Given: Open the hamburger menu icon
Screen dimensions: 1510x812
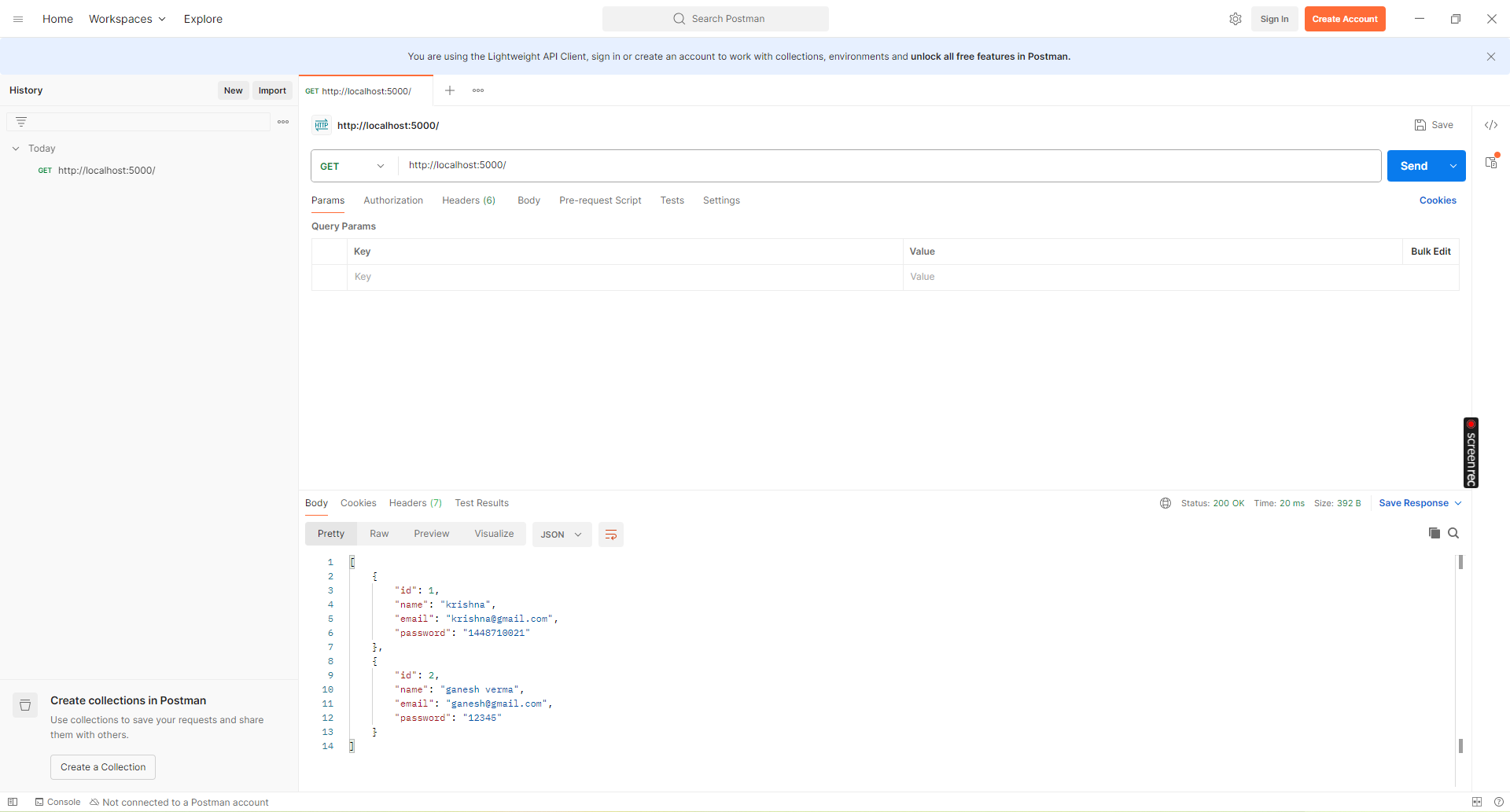Looking at the screenshot, I should pos(18,19).
